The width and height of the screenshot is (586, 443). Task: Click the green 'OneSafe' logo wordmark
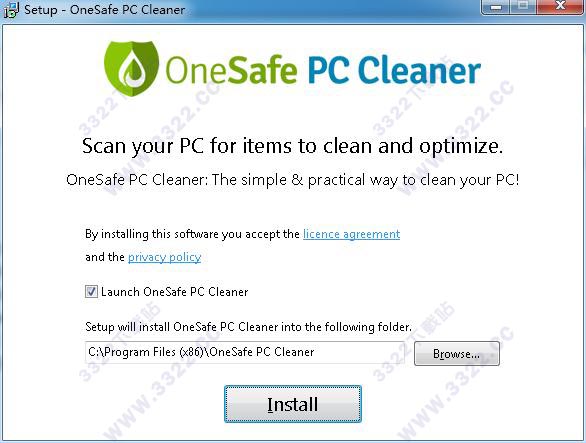point(231,70)
